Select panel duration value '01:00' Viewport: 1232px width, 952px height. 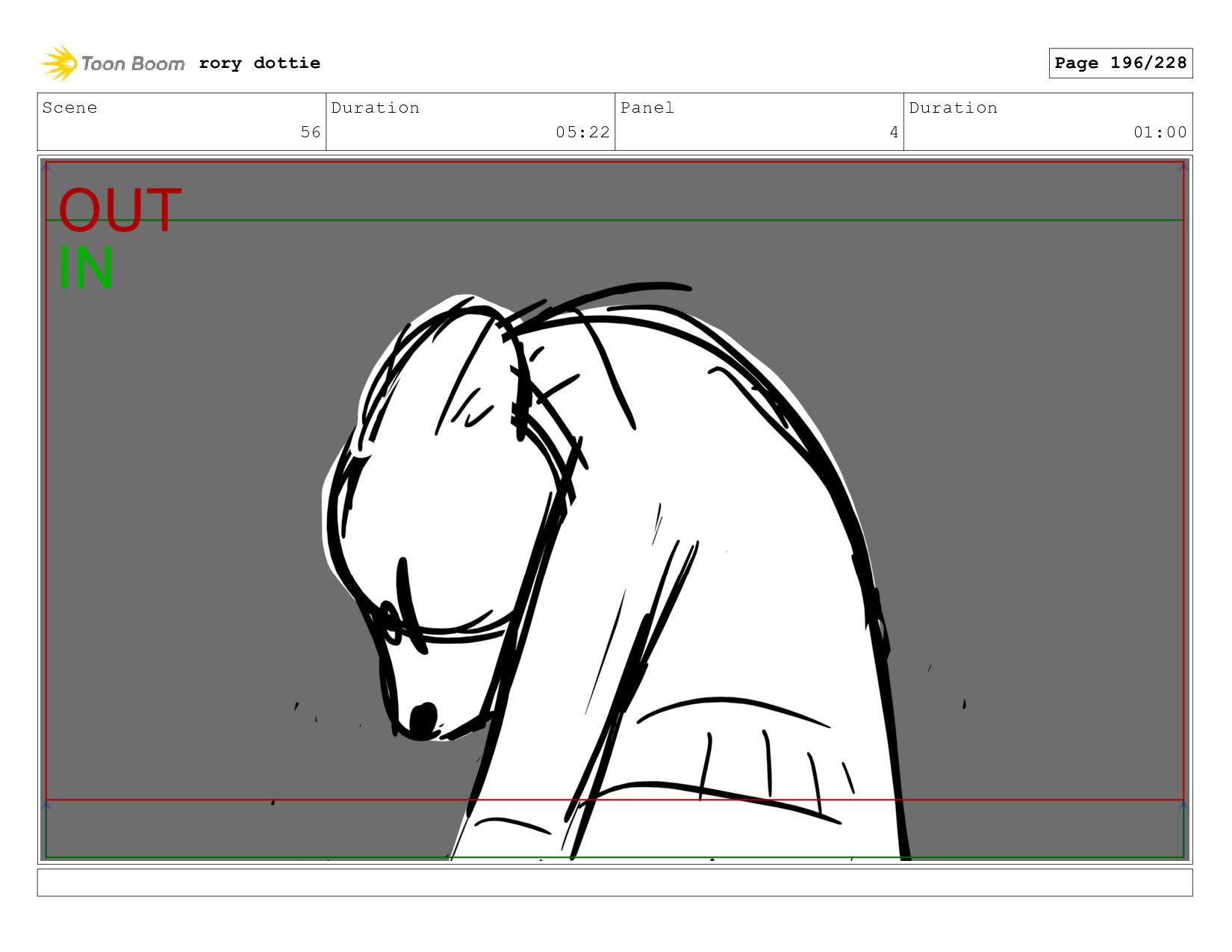click(x=1160, y=132)
